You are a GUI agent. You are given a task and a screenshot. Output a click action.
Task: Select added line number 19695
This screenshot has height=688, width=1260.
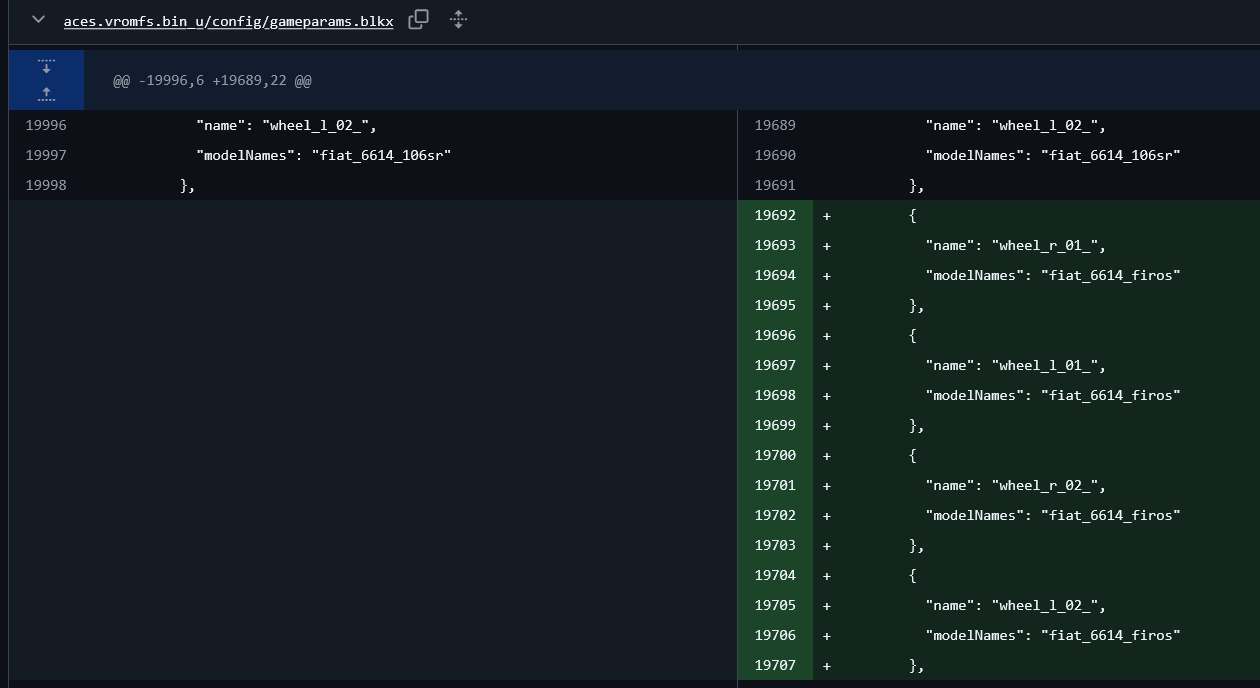click(x=775, y=305)
